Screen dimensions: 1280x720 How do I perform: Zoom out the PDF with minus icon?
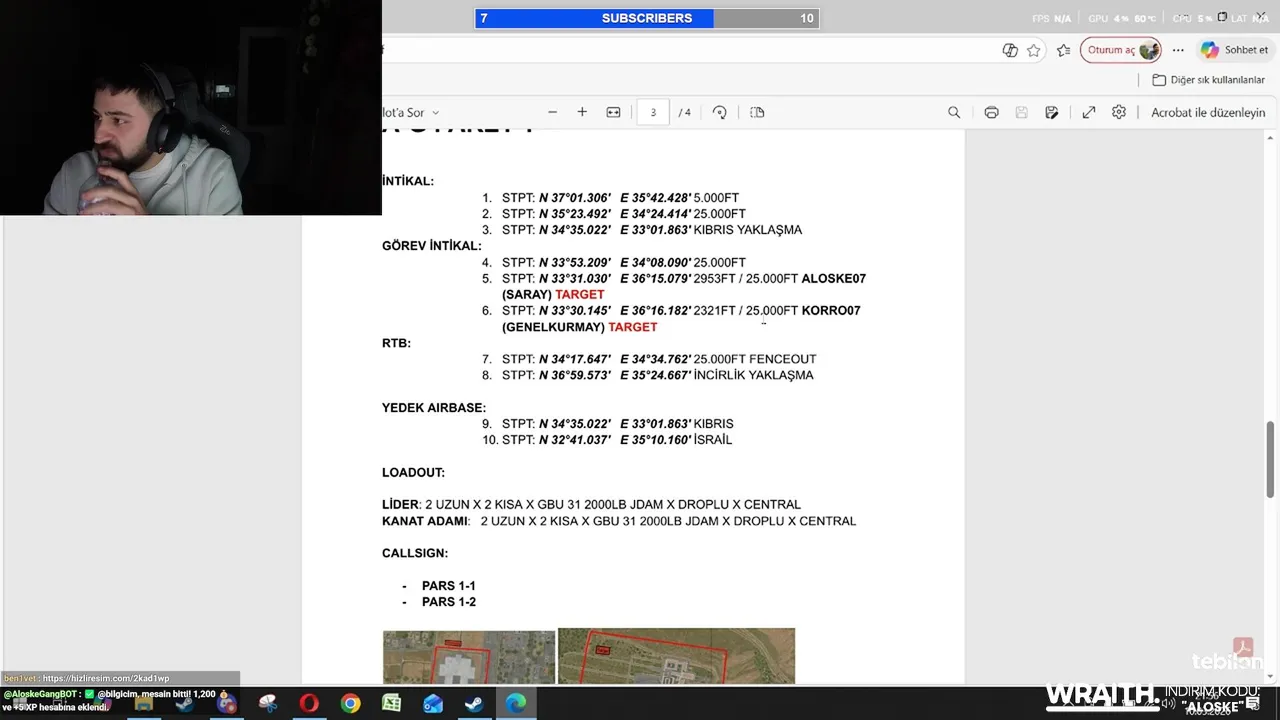tap(552, 112)
